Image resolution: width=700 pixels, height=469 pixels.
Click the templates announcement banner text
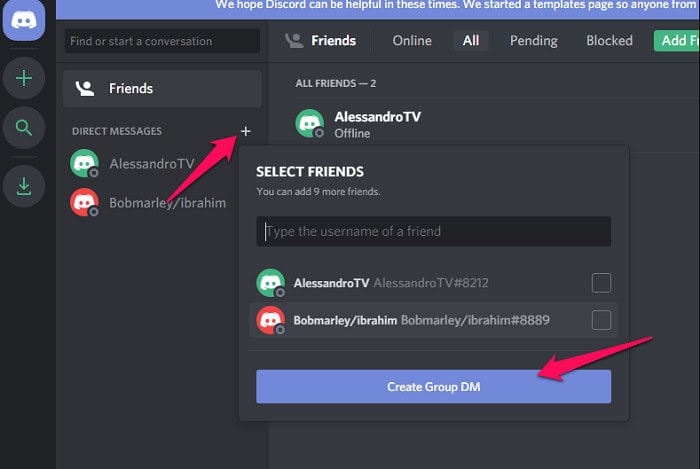[x=457, y=5]
